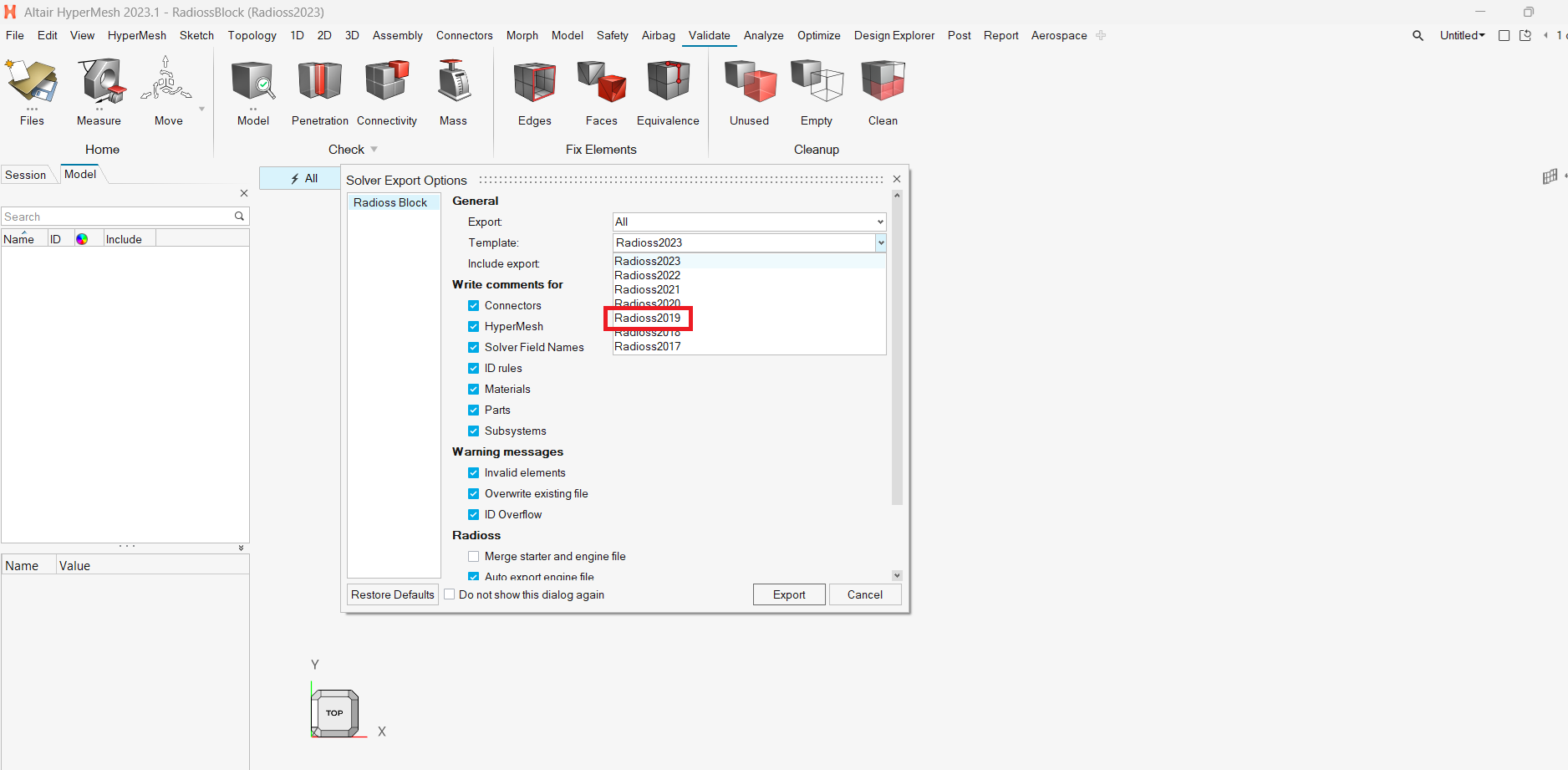Toggle Overwrite existing file checkbox

click(474, 494)
